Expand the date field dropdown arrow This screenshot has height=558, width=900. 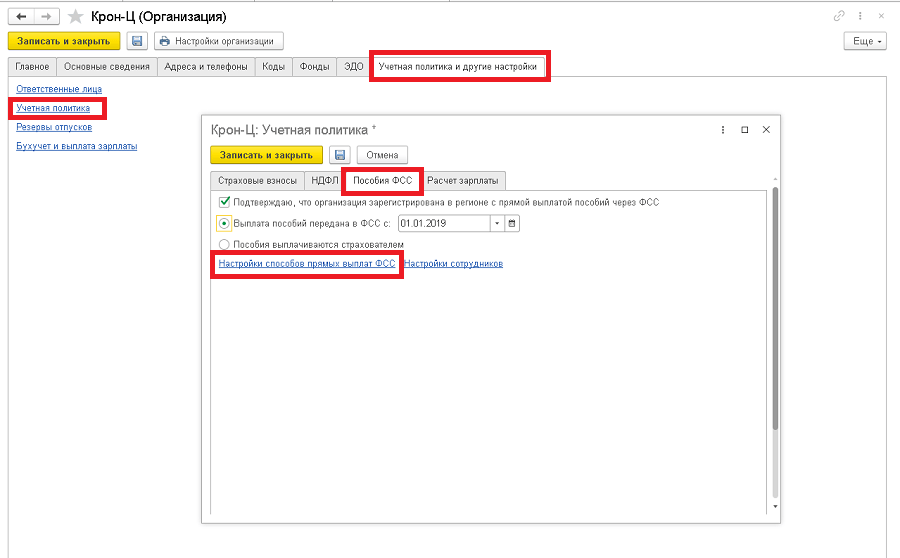(x=496, y=223)
